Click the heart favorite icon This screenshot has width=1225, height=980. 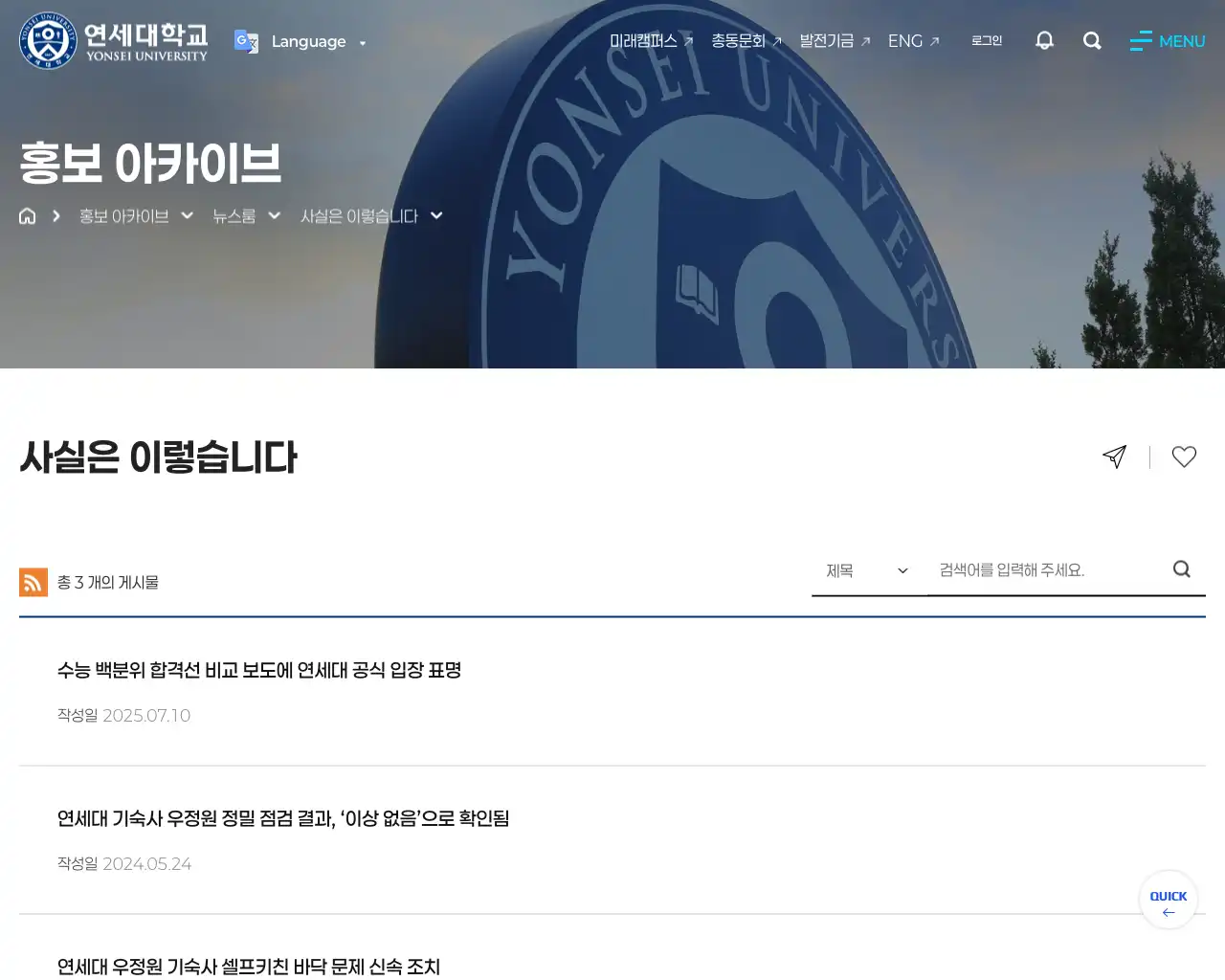(x=1184, y=457)
